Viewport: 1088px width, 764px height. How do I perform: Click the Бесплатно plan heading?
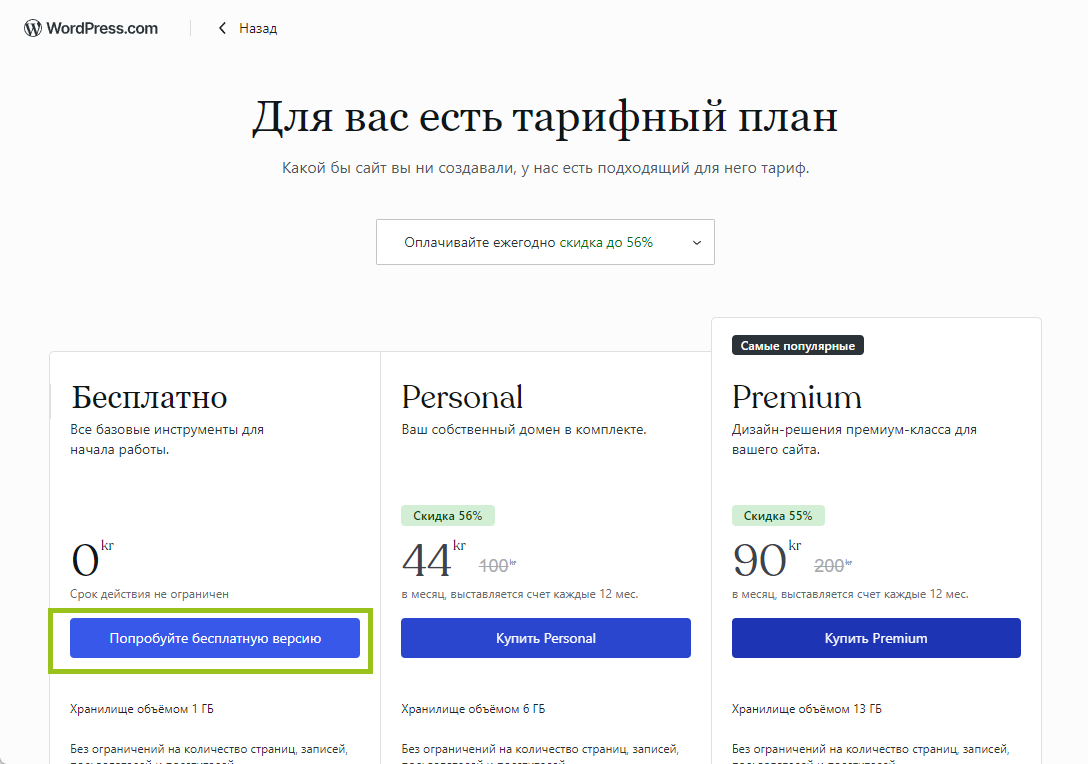[149, 398]
